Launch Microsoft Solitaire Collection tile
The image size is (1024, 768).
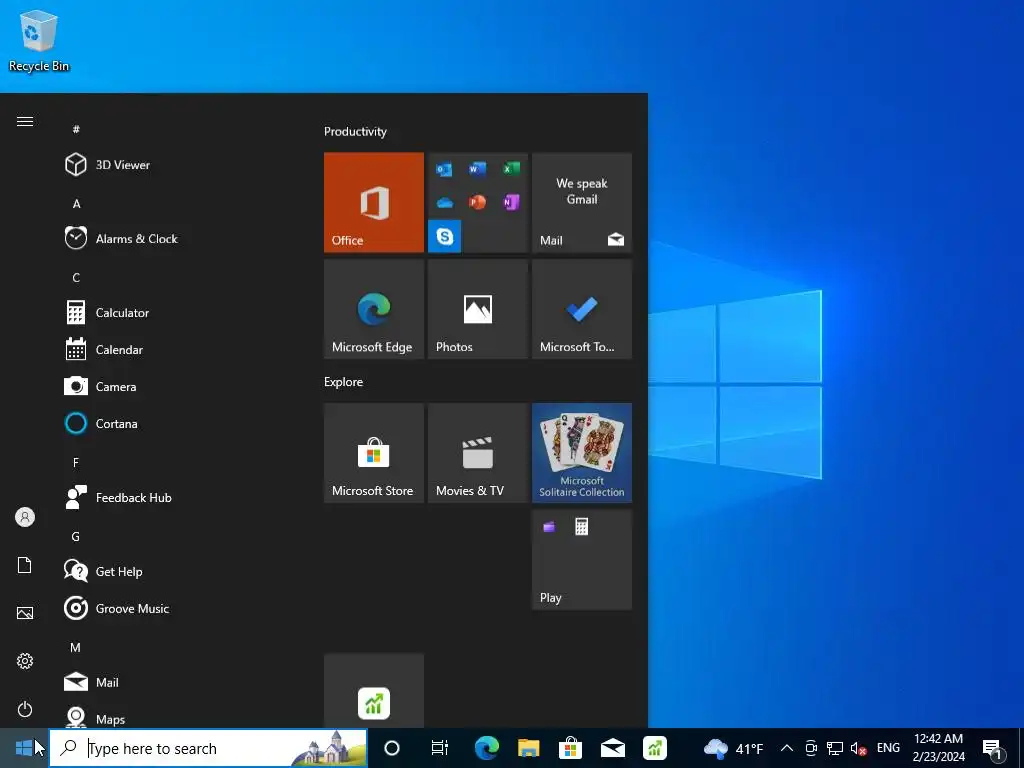click(x=582, y=453)
